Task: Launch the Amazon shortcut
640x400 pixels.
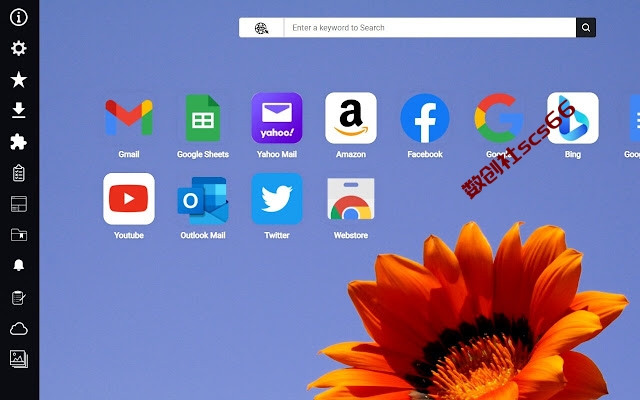Action: (x=351, y=118)
